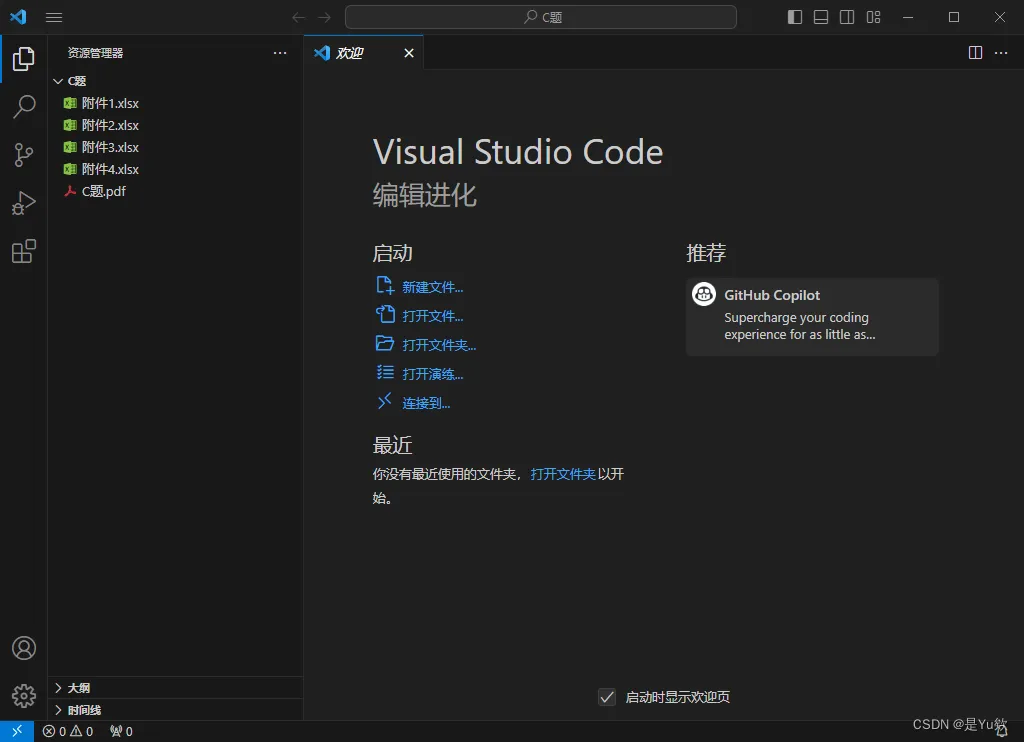Open the Extensions view
Image resolution: width=1024 pixels, height=742 pixels.
tap(24, 251)
